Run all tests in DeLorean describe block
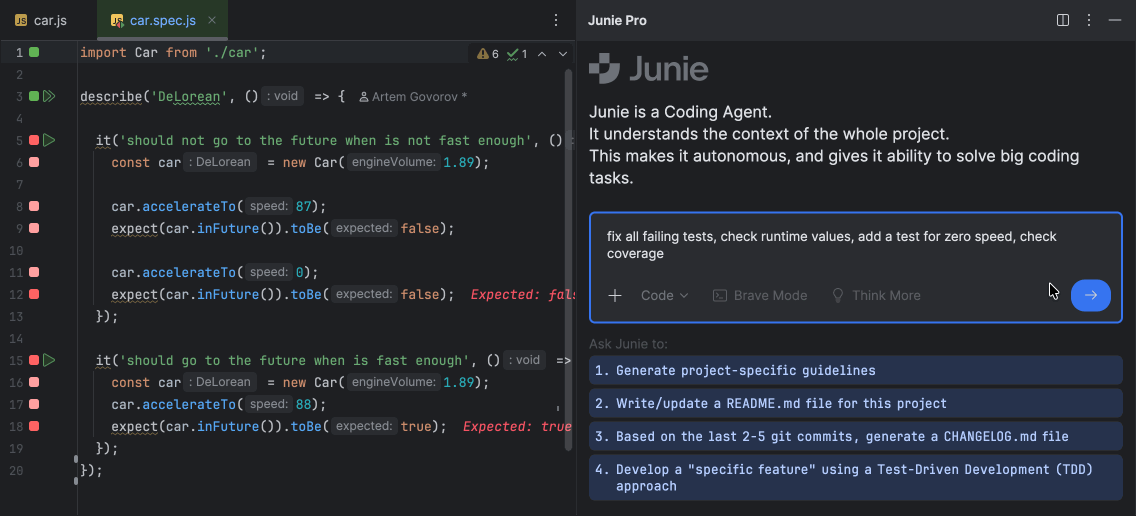 pos(48,97)
